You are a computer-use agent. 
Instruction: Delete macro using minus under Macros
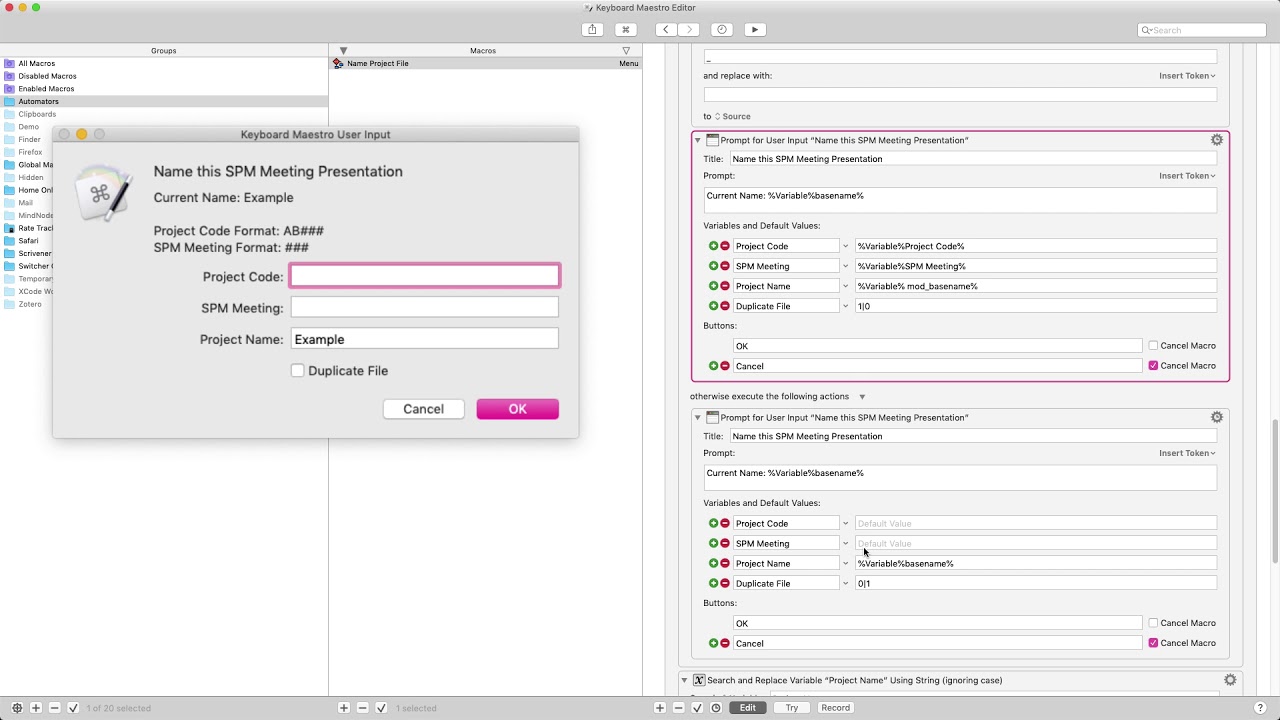pos(362,708)
